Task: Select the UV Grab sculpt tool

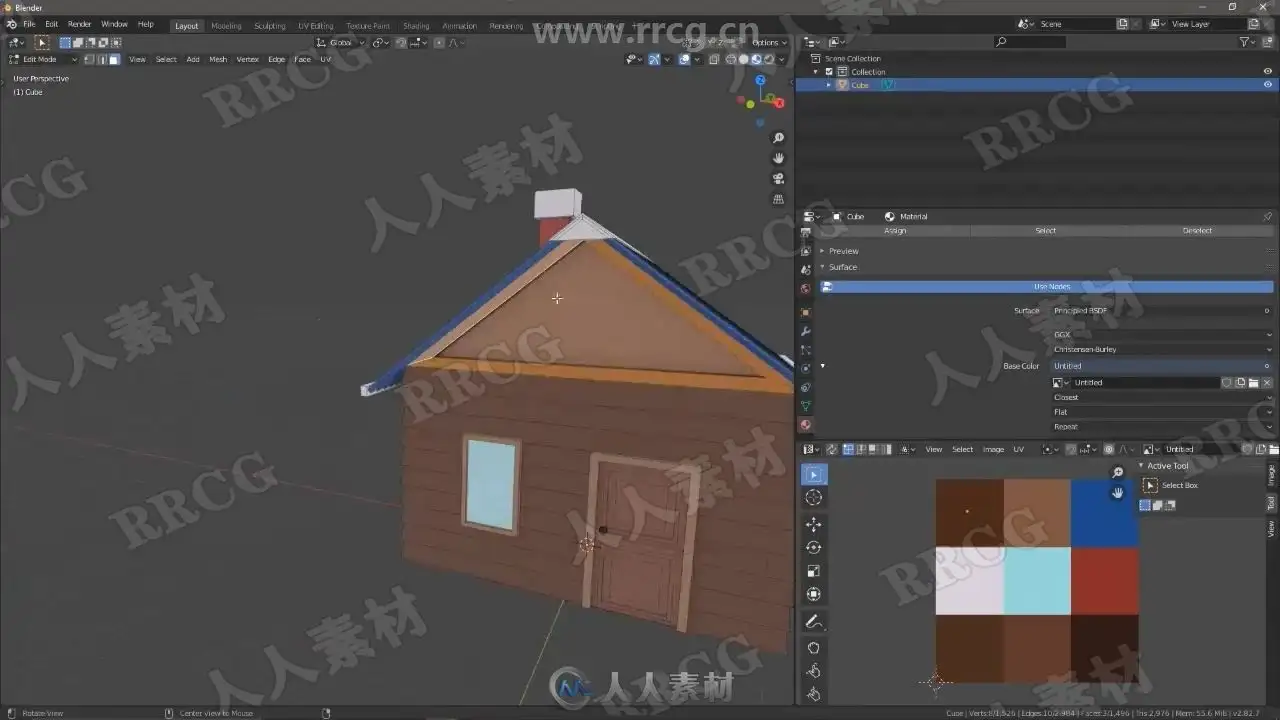Action: [x=814, y=647]
